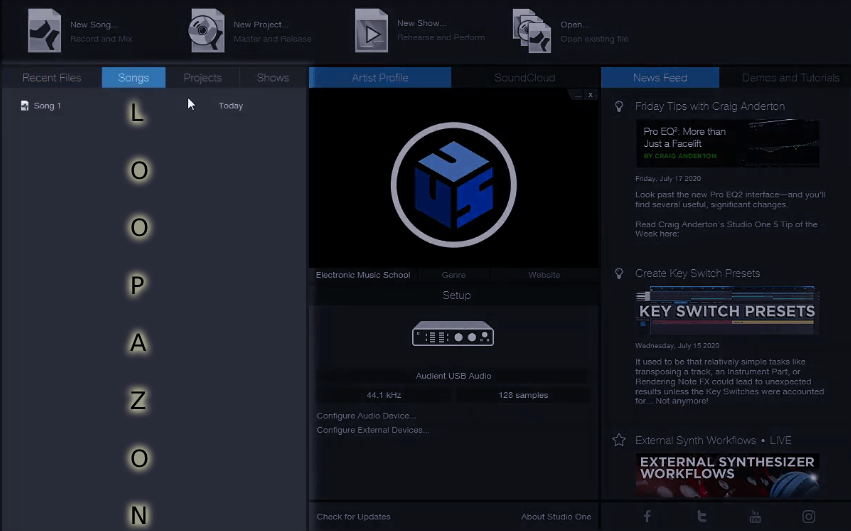This screenshot has height=531, width=851.
Task: Click the New Song icon
Action: [44, 30]
